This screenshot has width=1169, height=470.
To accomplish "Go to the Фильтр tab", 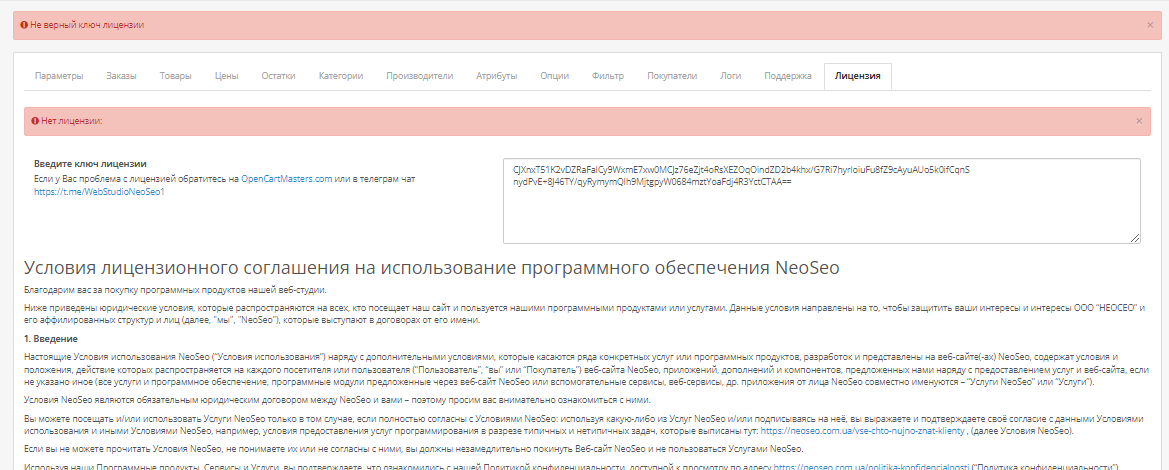I will [608, 76].
